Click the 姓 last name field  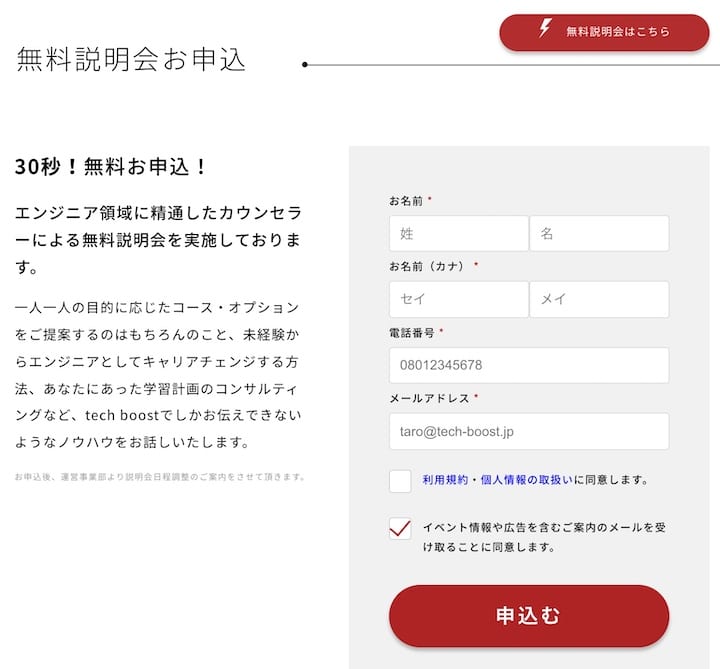pyautogui.click(x=459, y=234)
